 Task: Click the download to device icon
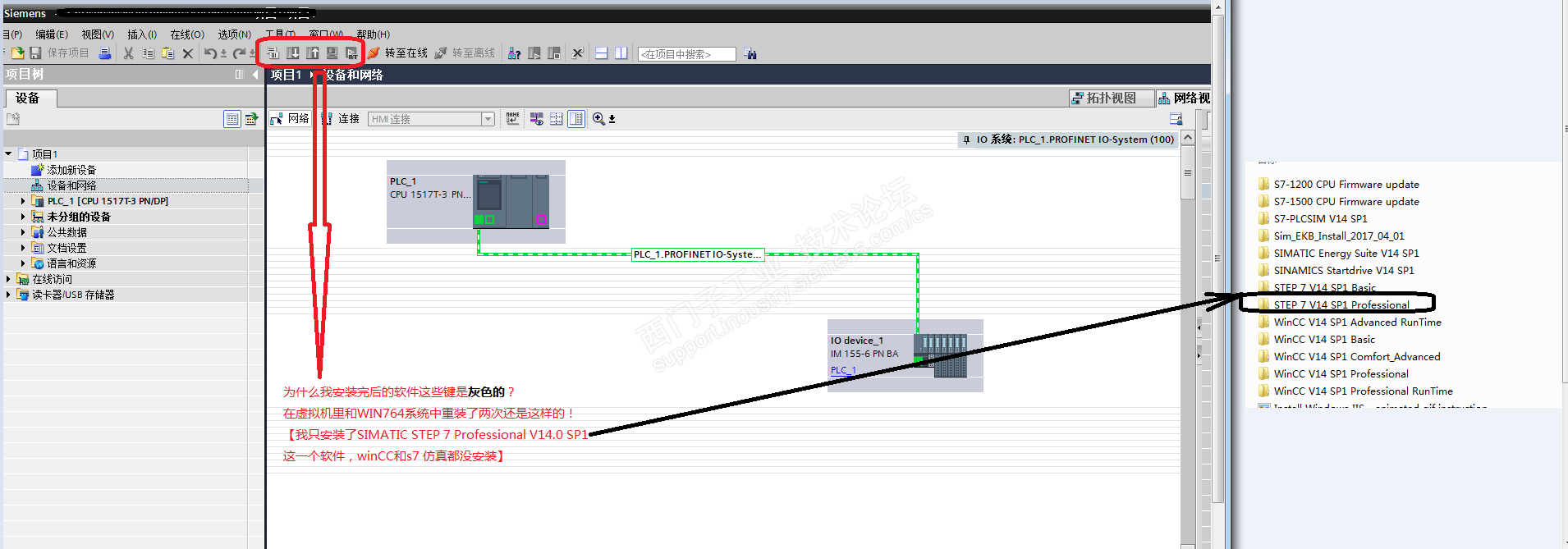coord(293,53)
